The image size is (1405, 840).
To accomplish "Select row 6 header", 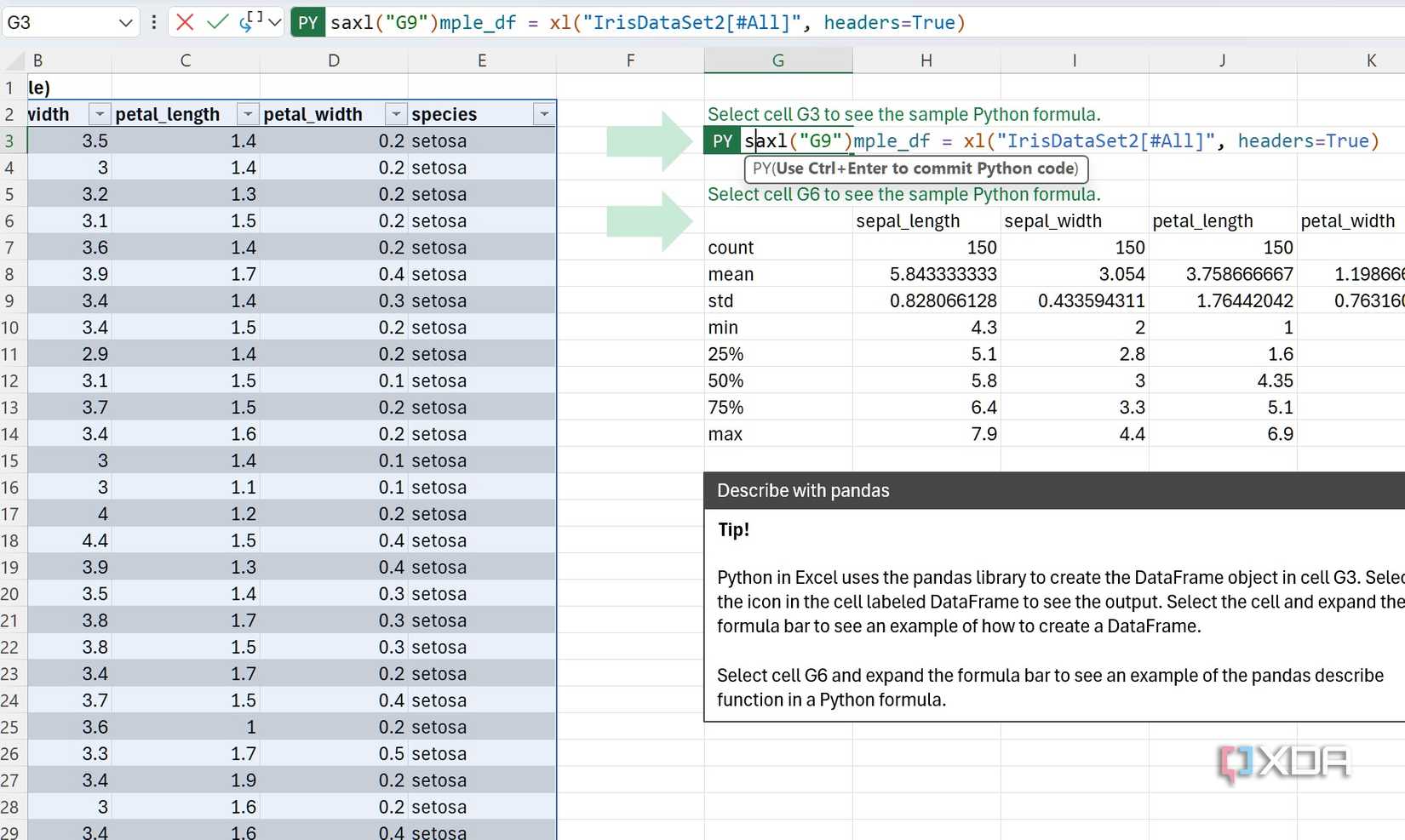I will click(10, 220).
